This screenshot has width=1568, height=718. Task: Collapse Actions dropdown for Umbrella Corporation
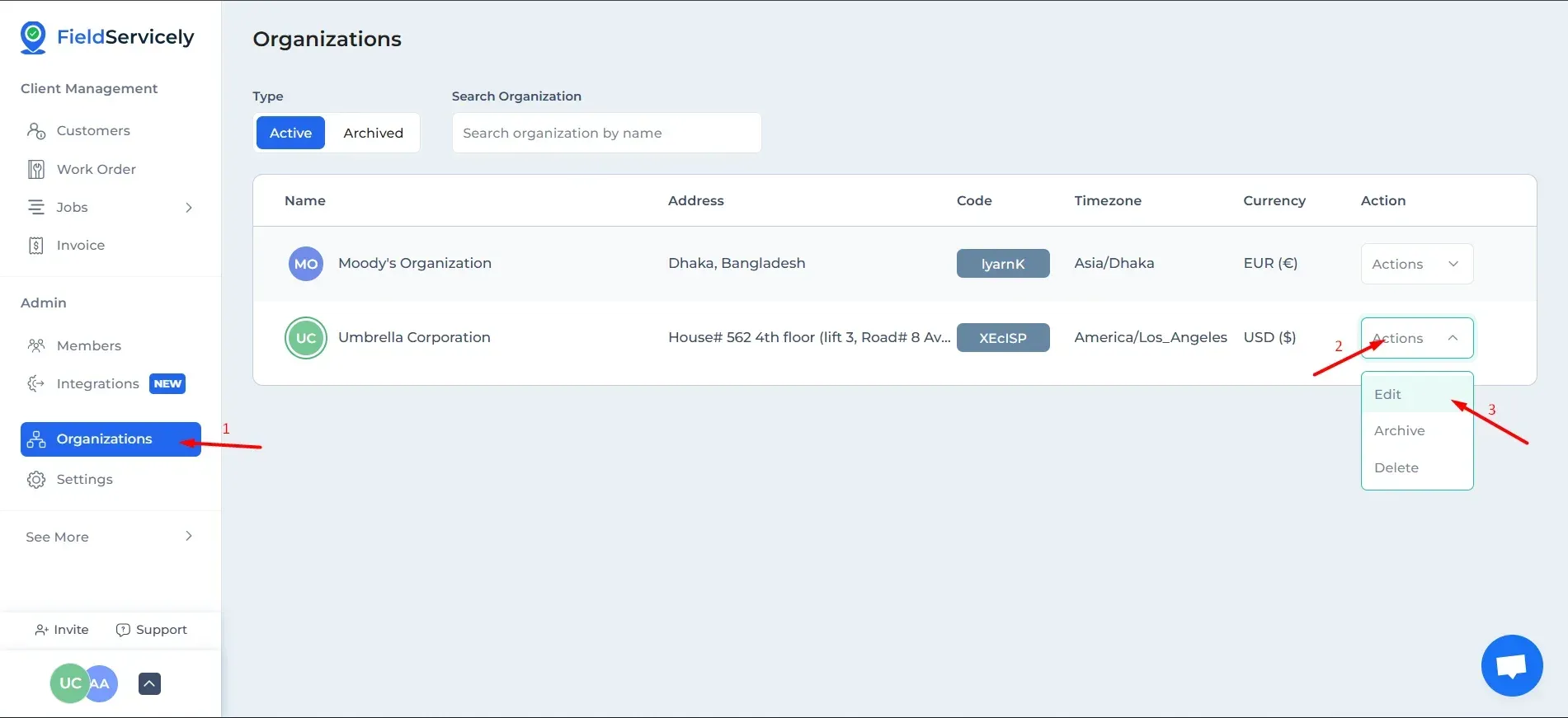(1415, 338)
